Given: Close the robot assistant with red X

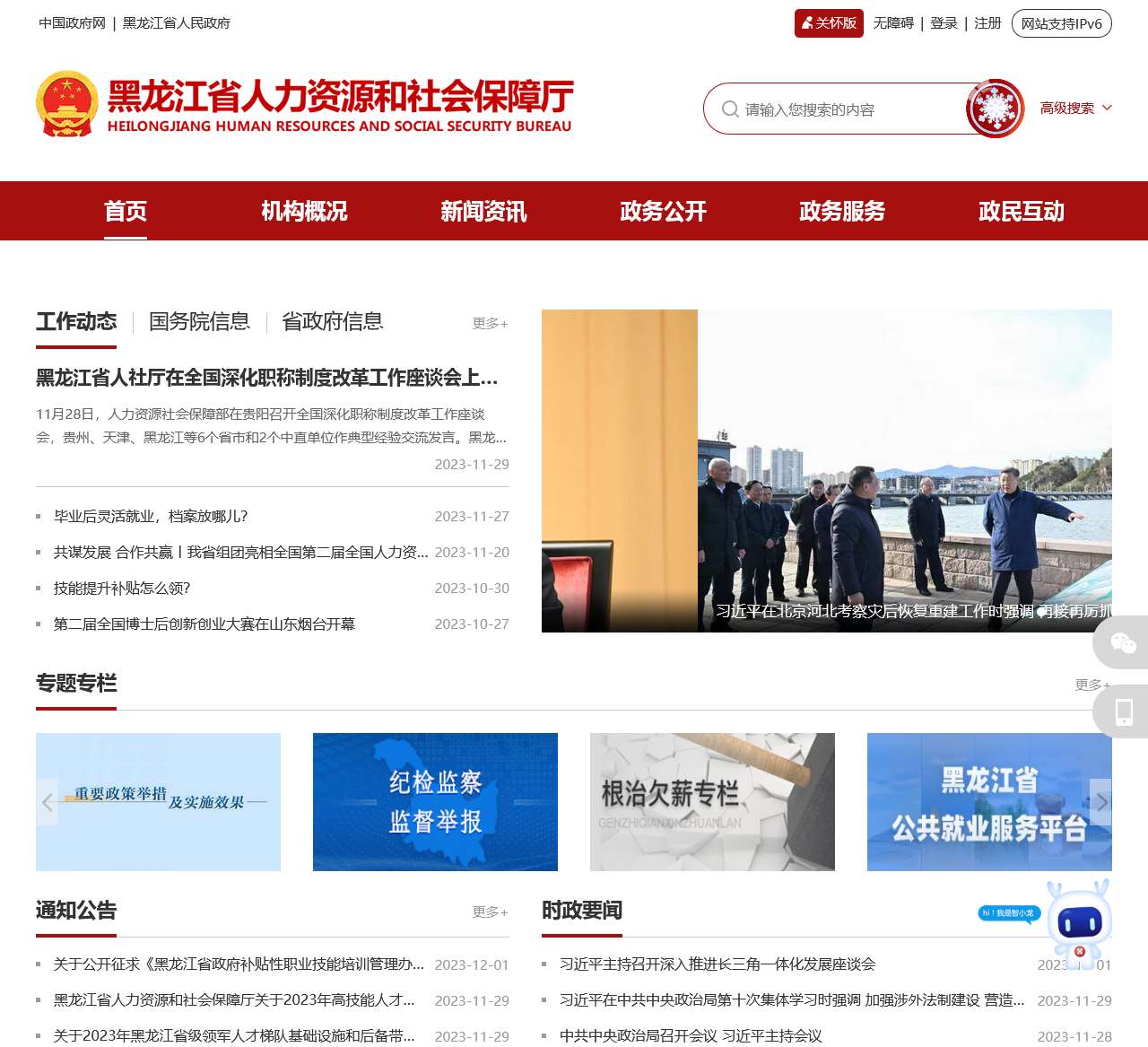Looking at the screenshot, I should pos(1080,951).
